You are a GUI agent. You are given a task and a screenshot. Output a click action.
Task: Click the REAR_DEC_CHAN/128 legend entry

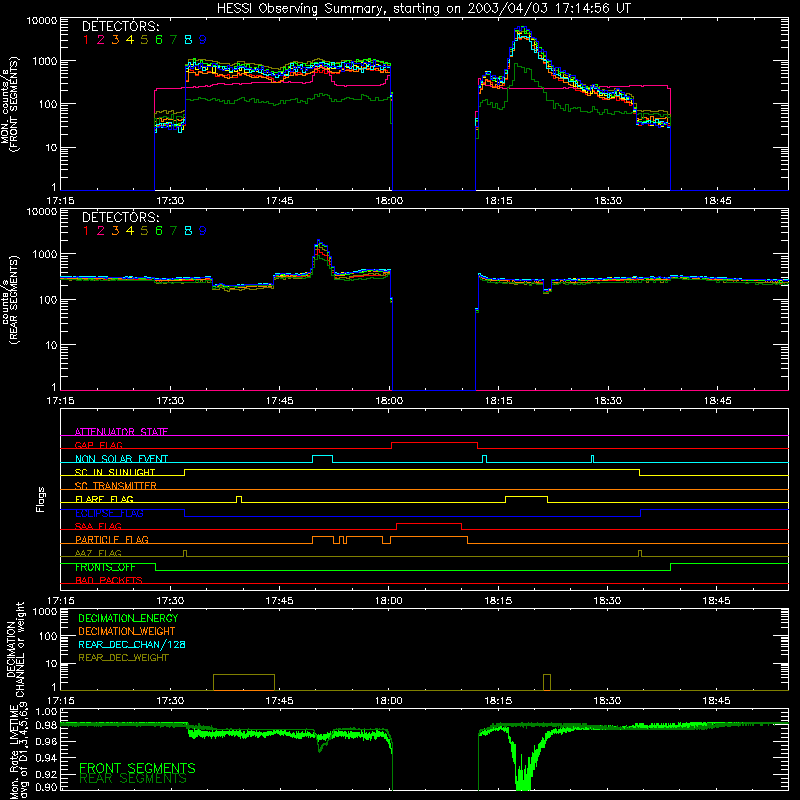132,644
